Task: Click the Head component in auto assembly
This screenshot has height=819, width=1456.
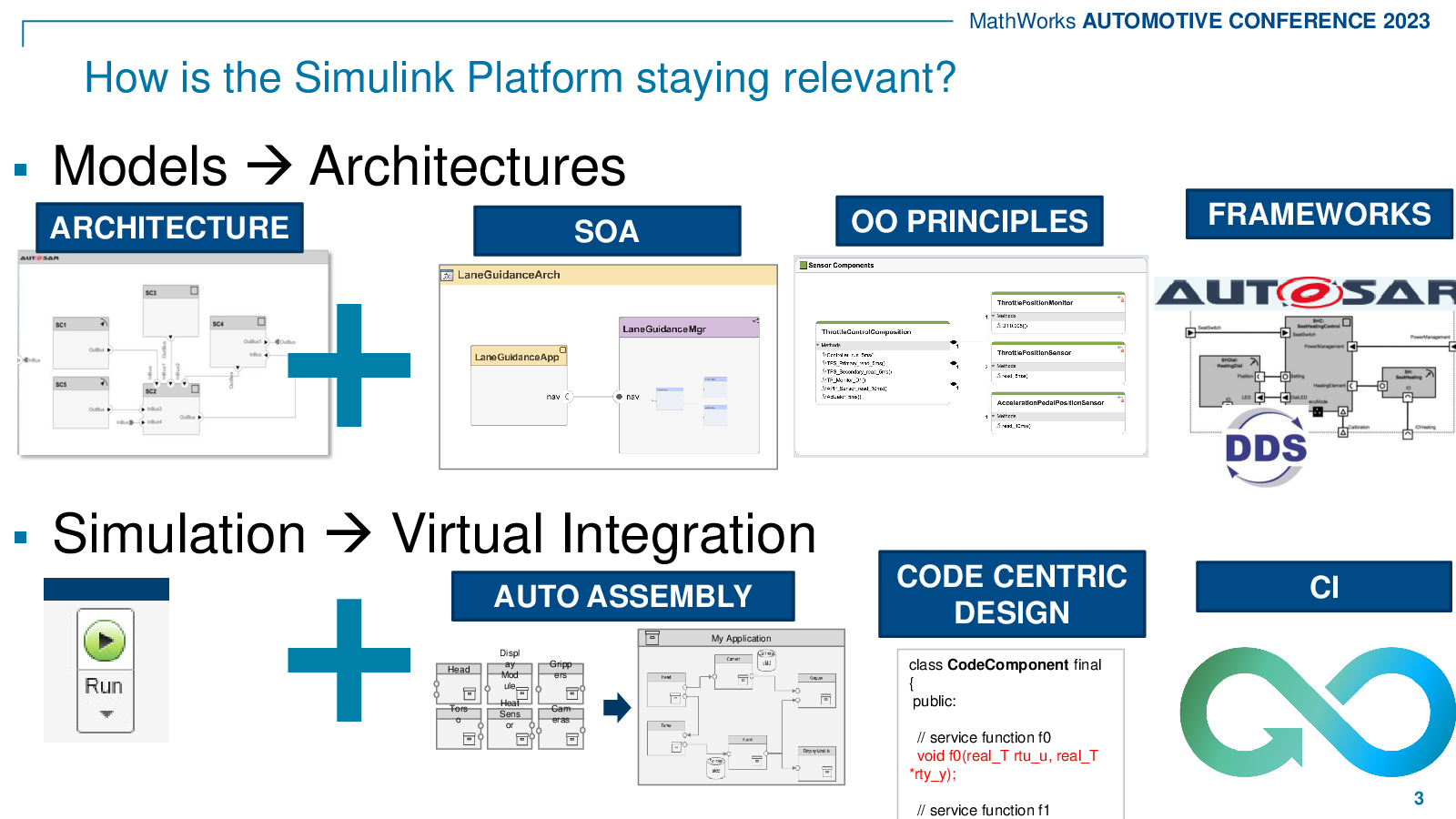Action: [x=459, y=682]
